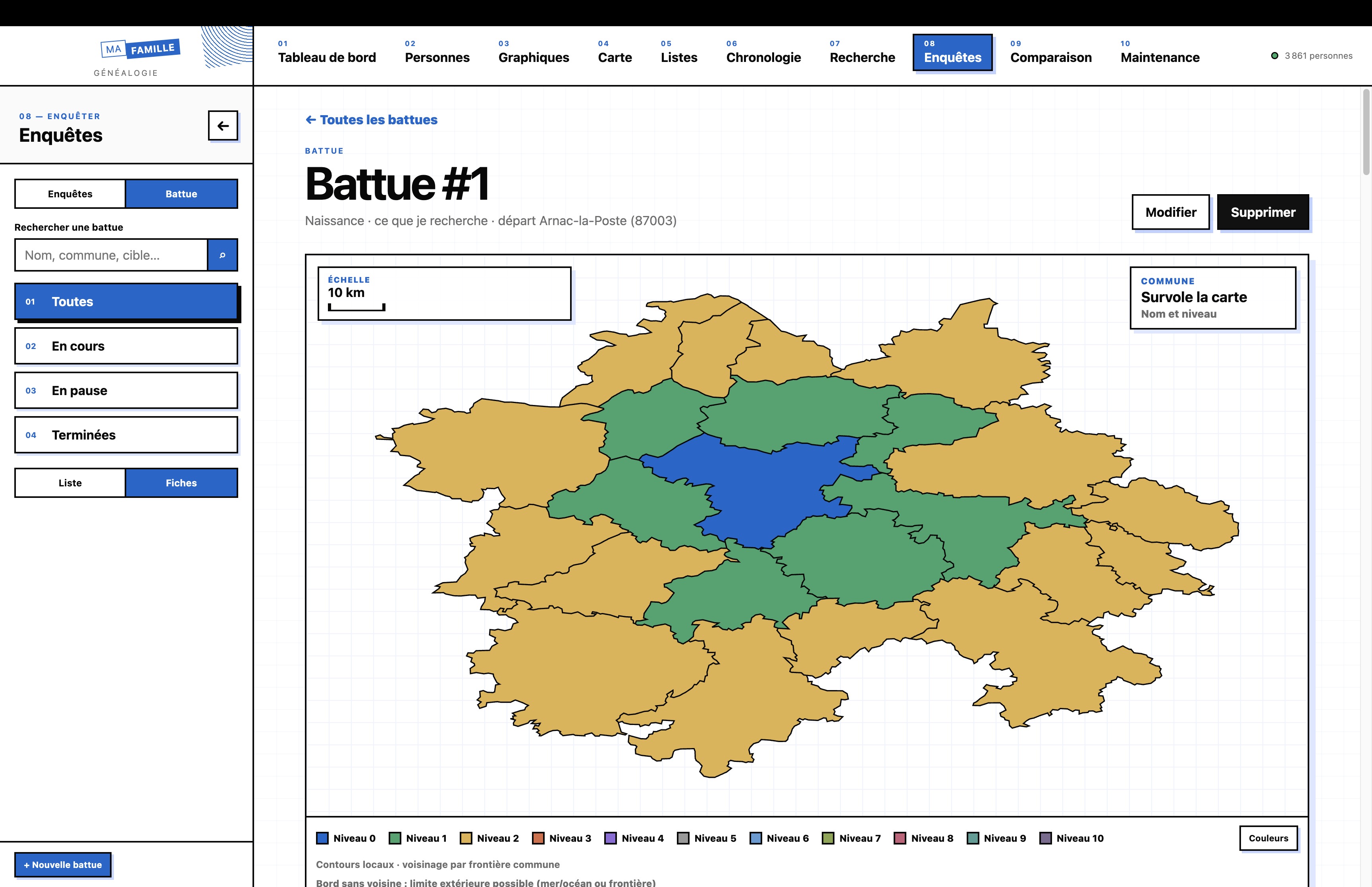
Task: Focus the Nom, commune, cible search field
Action: click(111, 255)
